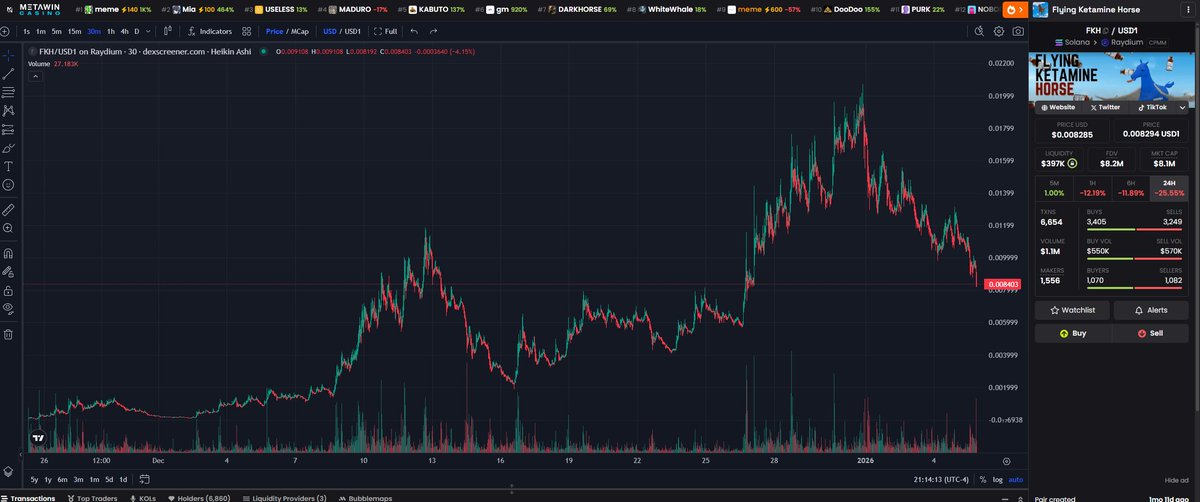Toggle auto scale on chart
Image resolution: width=1200 pixels, height=502 pixels.
[x=1015, y=480]
